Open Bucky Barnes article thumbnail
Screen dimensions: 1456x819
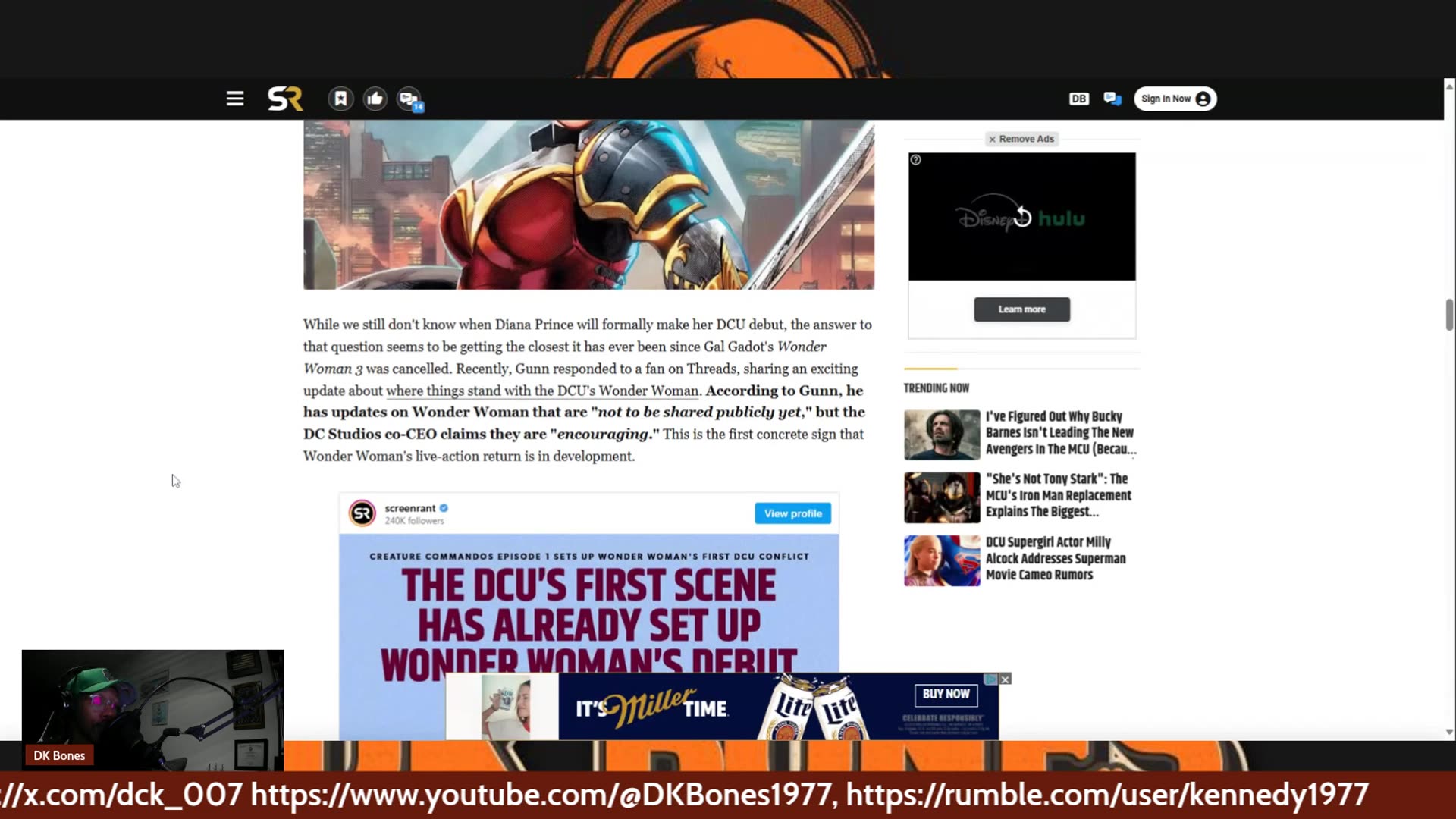click(x=942, y=435)
